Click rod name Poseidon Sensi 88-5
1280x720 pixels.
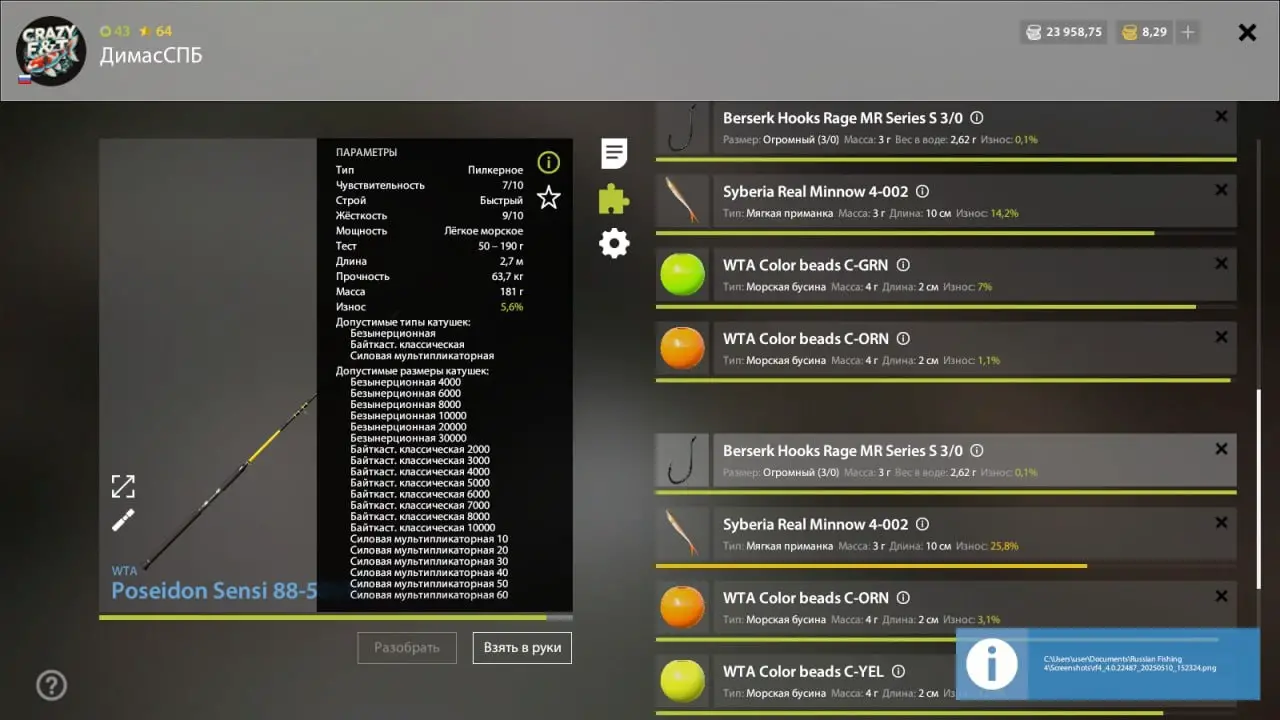[214, 591]
